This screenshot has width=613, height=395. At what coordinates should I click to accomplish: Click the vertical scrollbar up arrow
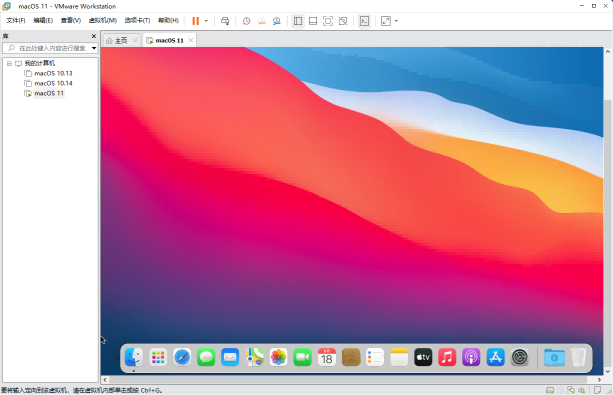pyautogui.click(x=608, y=51)
